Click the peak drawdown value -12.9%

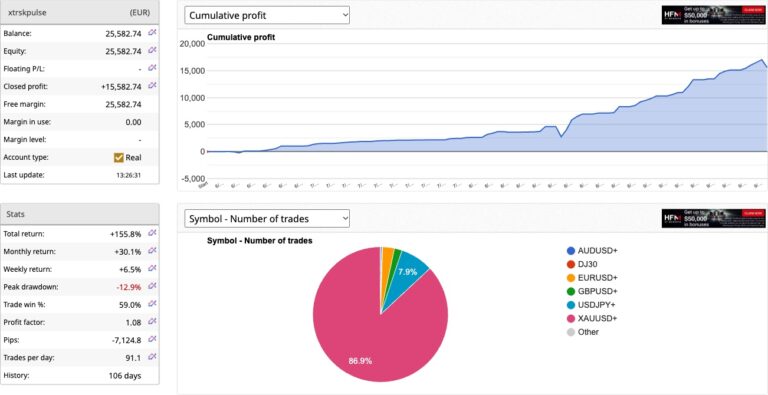click(129, 287)
